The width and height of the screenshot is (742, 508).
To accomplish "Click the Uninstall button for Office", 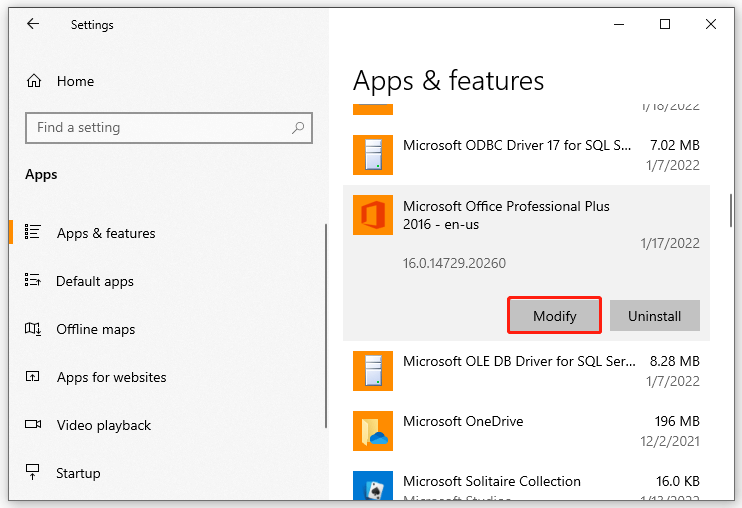I will (654, 315).
